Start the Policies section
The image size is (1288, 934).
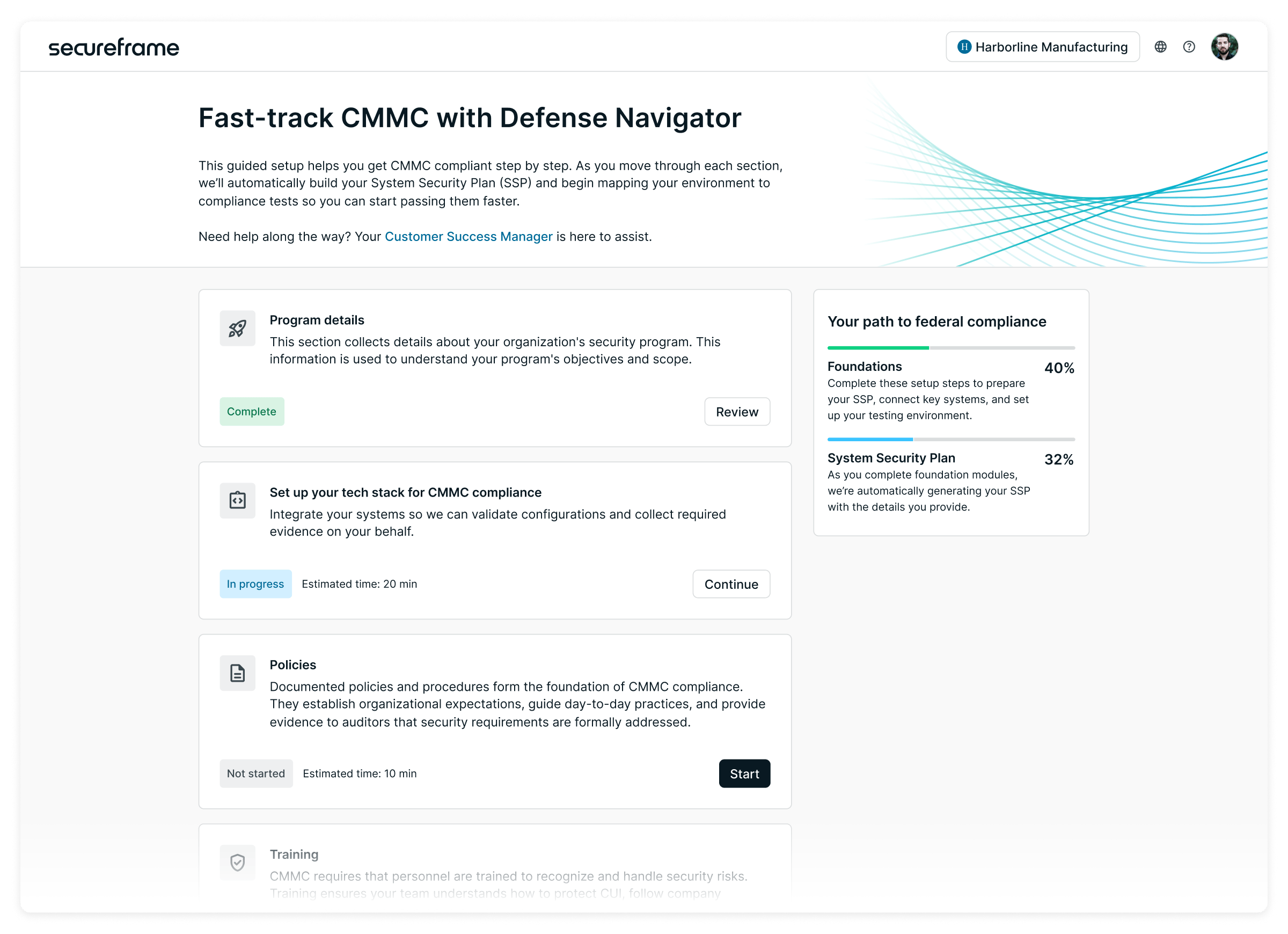pos(744,774)
